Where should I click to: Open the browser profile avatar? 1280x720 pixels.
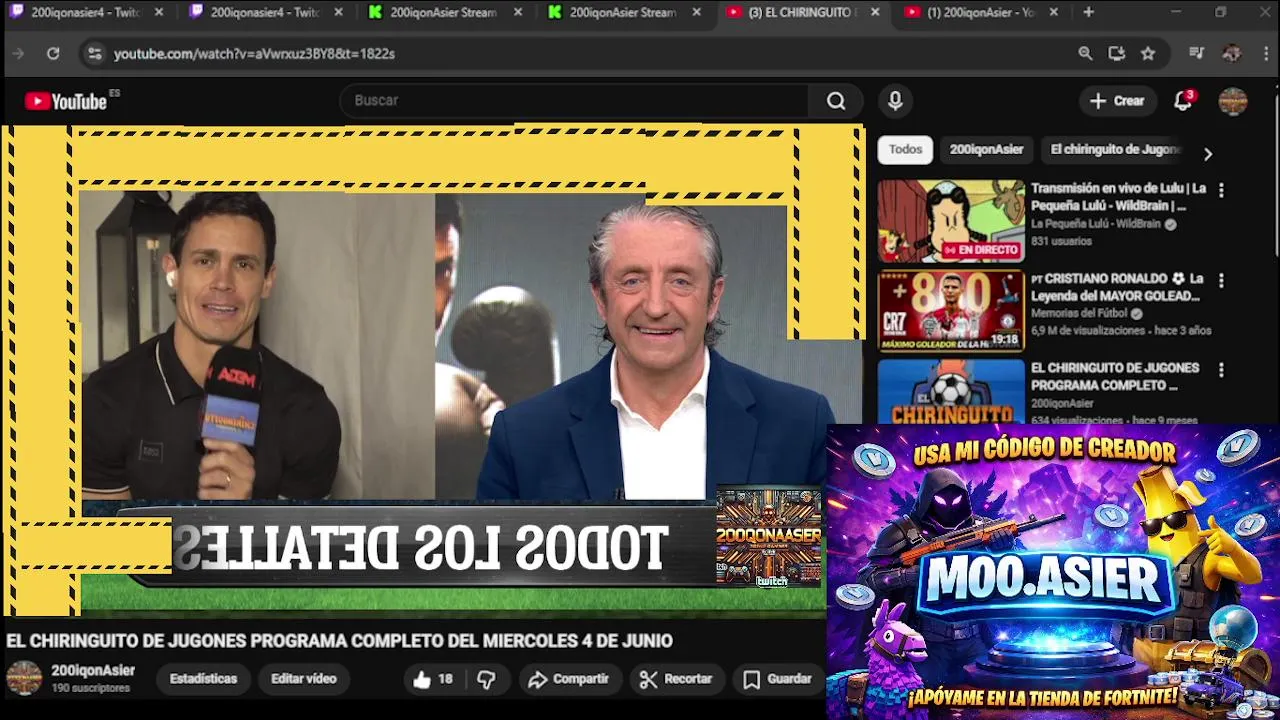(x=1232, y=54)
